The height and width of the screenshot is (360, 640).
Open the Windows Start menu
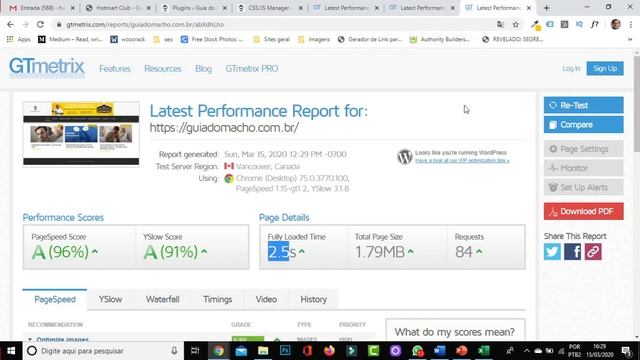click(x=11, y=351)
